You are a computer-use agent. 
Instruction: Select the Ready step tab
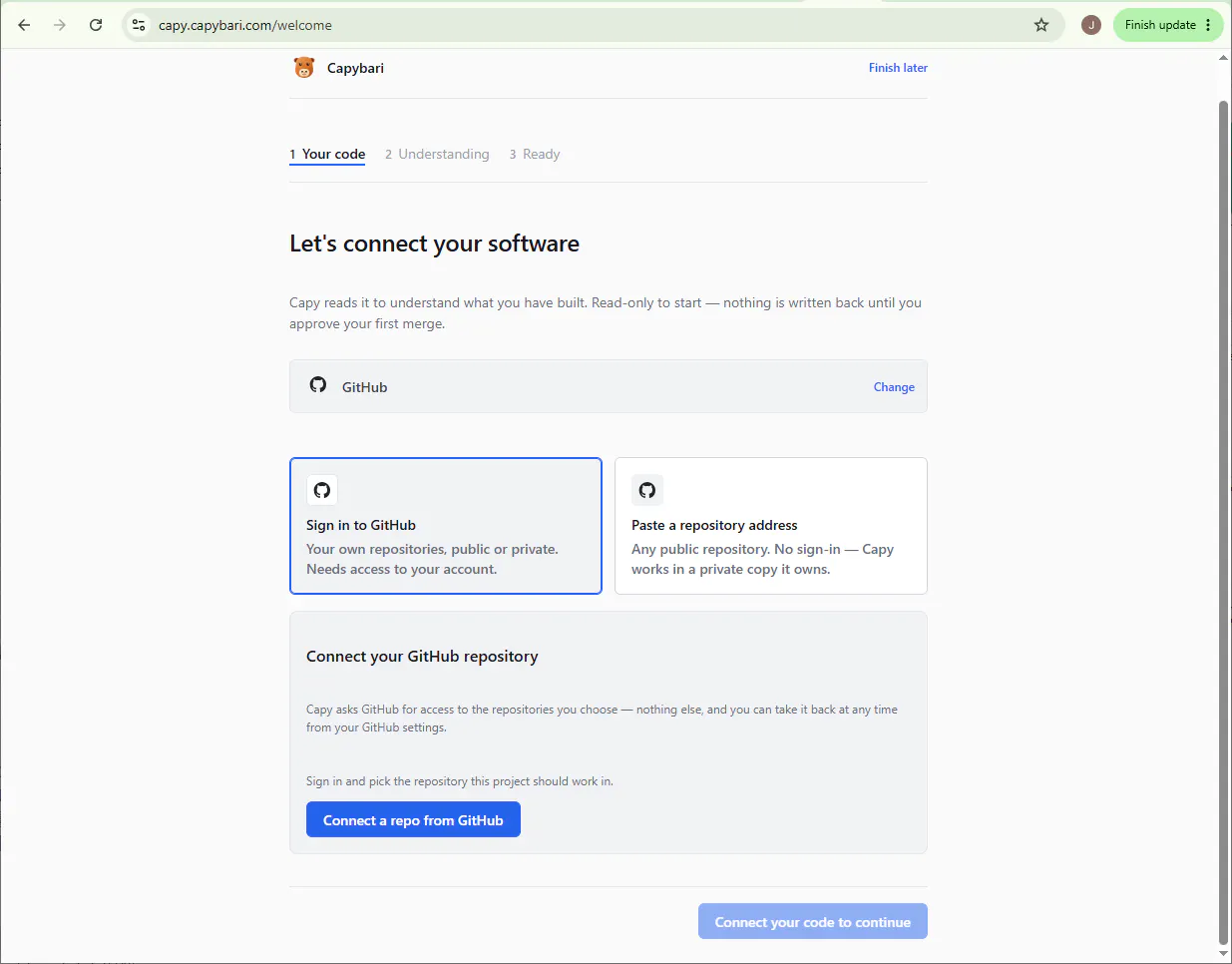pos(535,155)
